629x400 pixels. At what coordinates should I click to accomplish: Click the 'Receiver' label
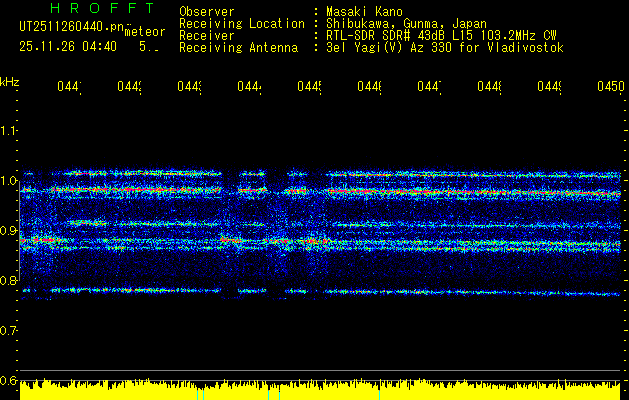tap(207, 36)
